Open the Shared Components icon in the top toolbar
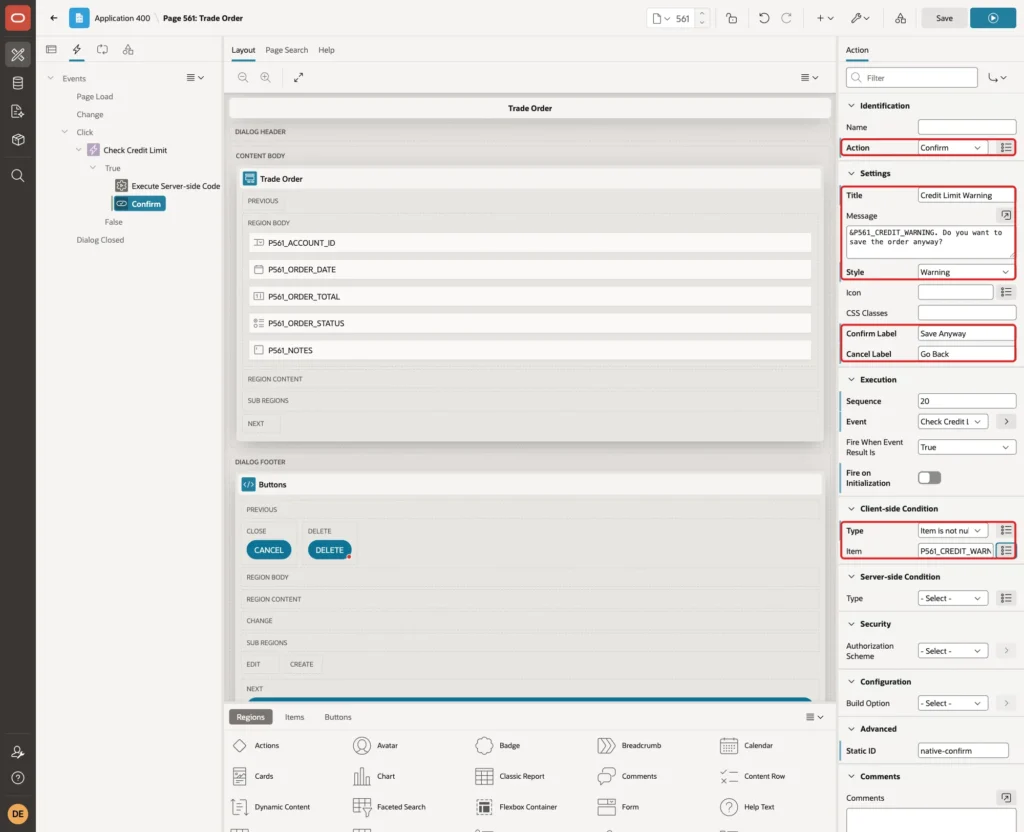The width and height of the screenshot is (1024, 832). coord(901,18)
